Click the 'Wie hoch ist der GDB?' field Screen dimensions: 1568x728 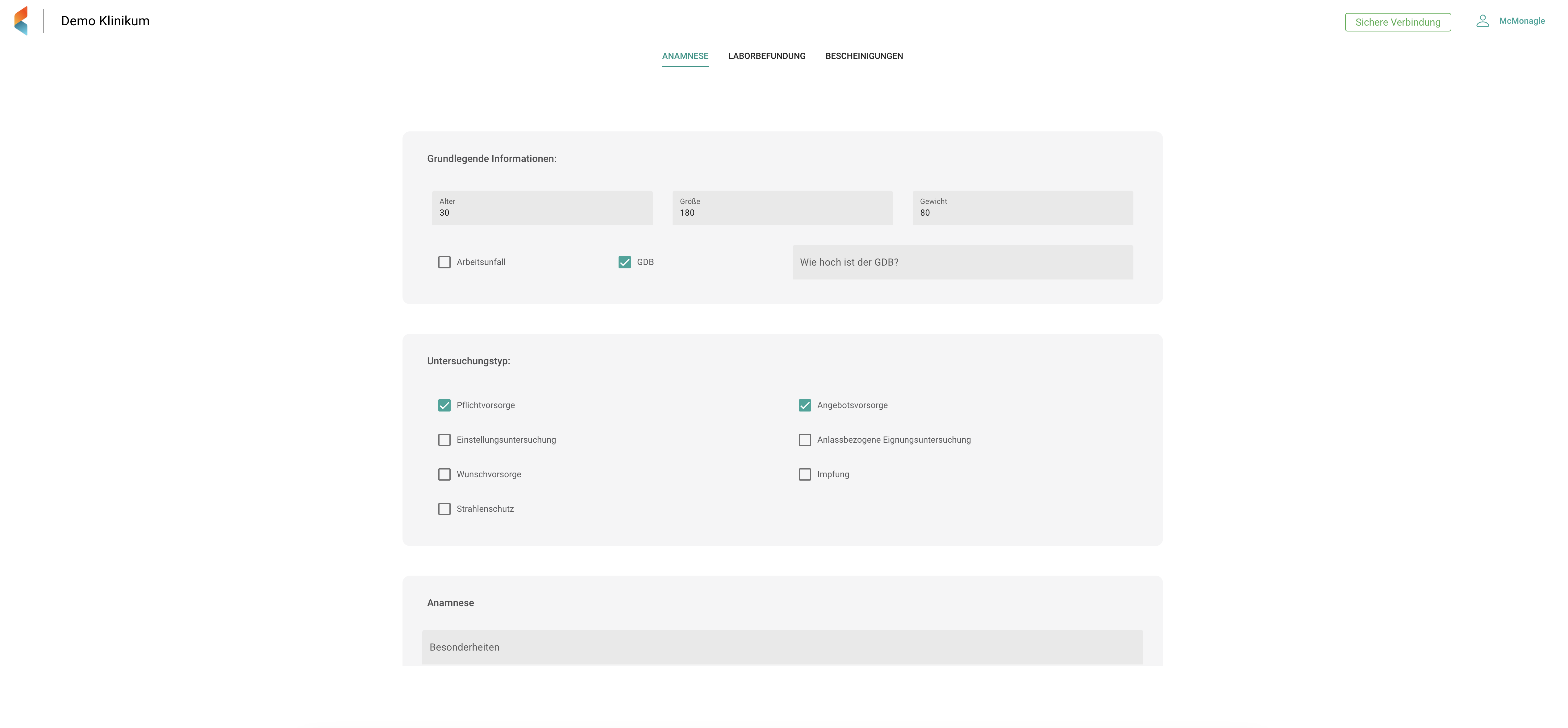pos(962,262)
